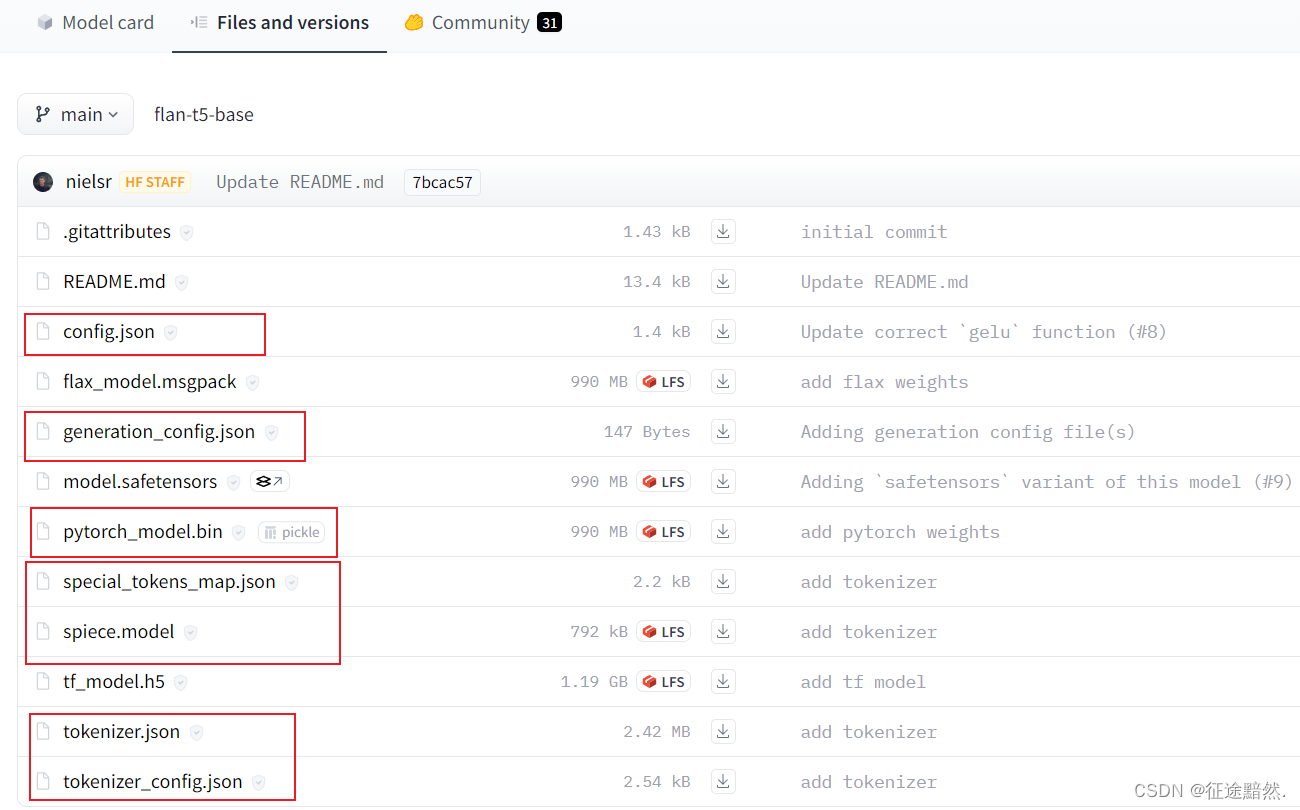Open commit 7bcac57
Viewport: 1300px width, 810px height.
pyautogui.click(x=442, y=182)
